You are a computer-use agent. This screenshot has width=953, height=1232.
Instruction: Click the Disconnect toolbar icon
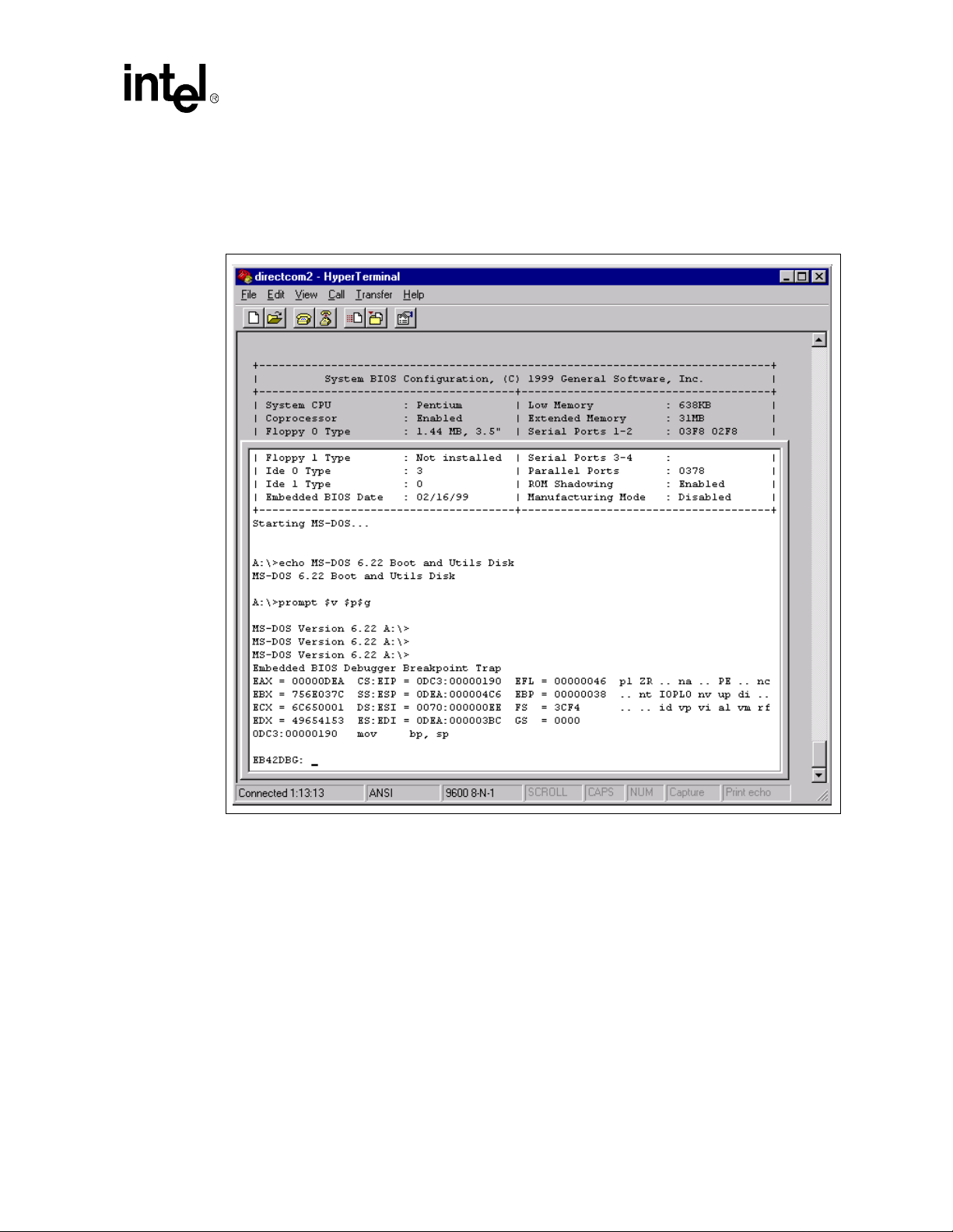pos(325,318)
